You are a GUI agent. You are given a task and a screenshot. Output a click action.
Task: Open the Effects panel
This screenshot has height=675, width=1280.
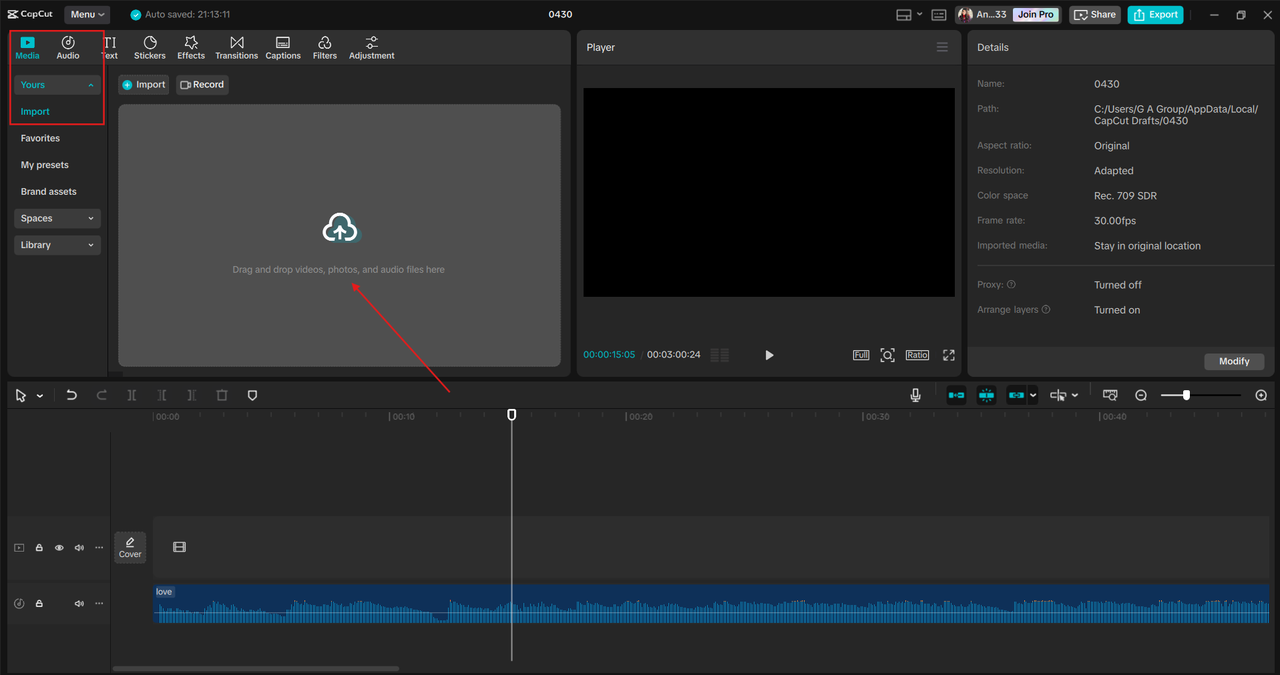[191, 47]
